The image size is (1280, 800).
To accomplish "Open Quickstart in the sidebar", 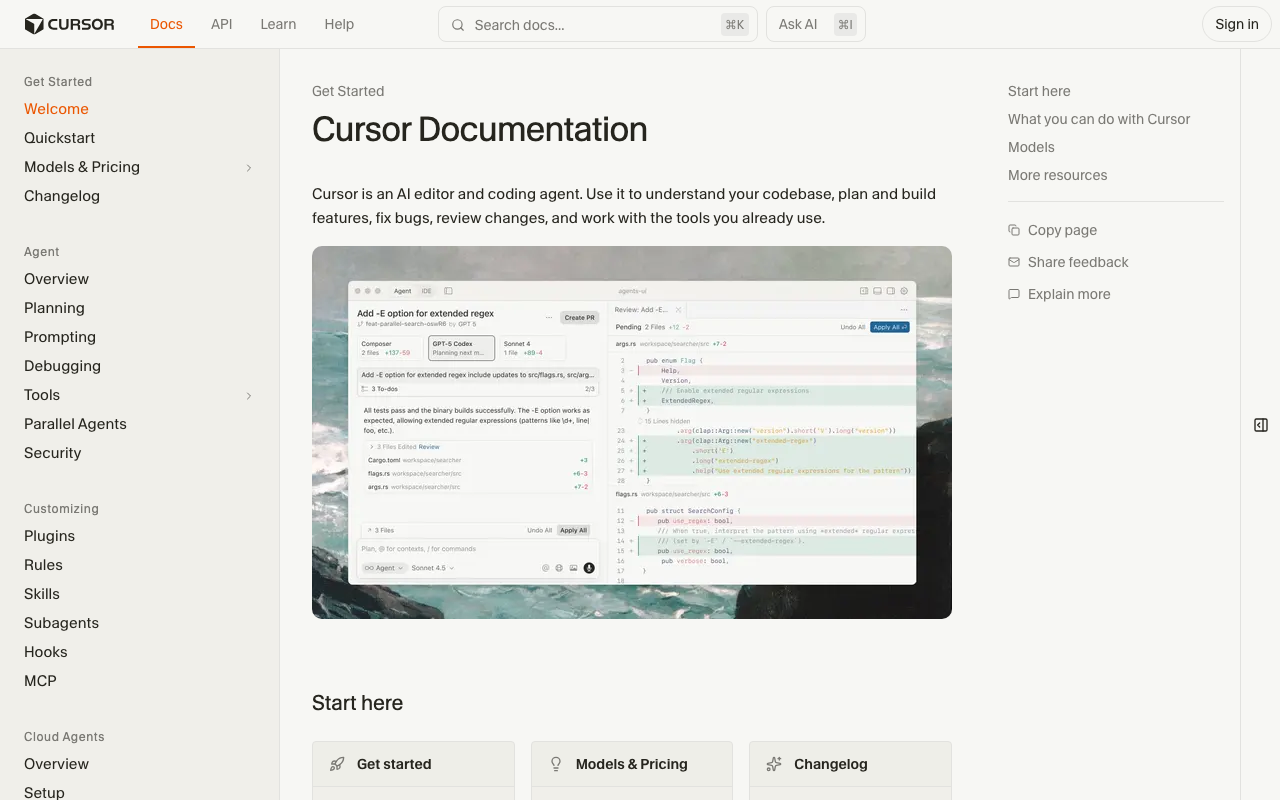I will (60, 138).
